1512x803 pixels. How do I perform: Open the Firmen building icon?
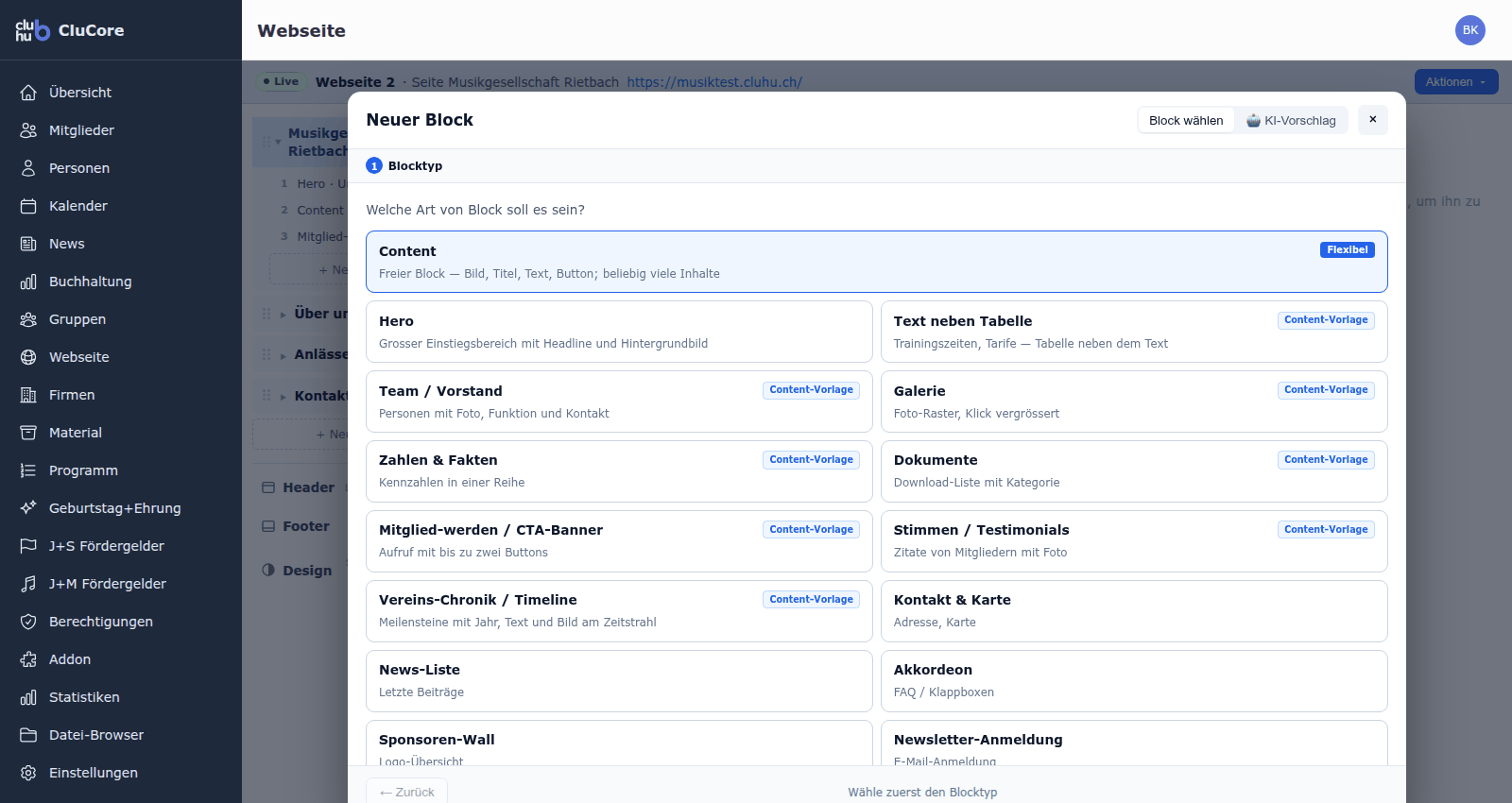click(28, 395)
